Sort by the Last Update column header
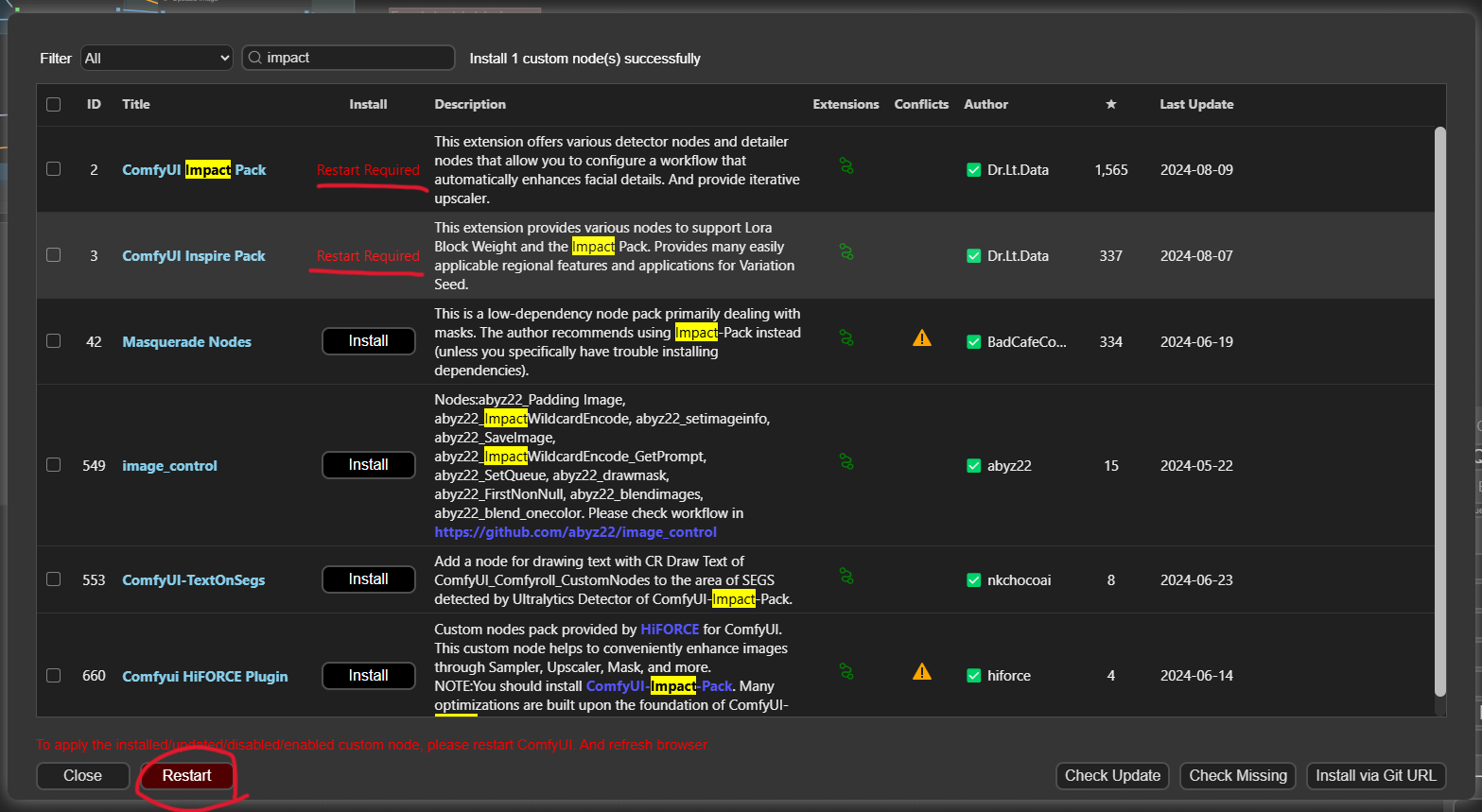 click(1196, 104)
